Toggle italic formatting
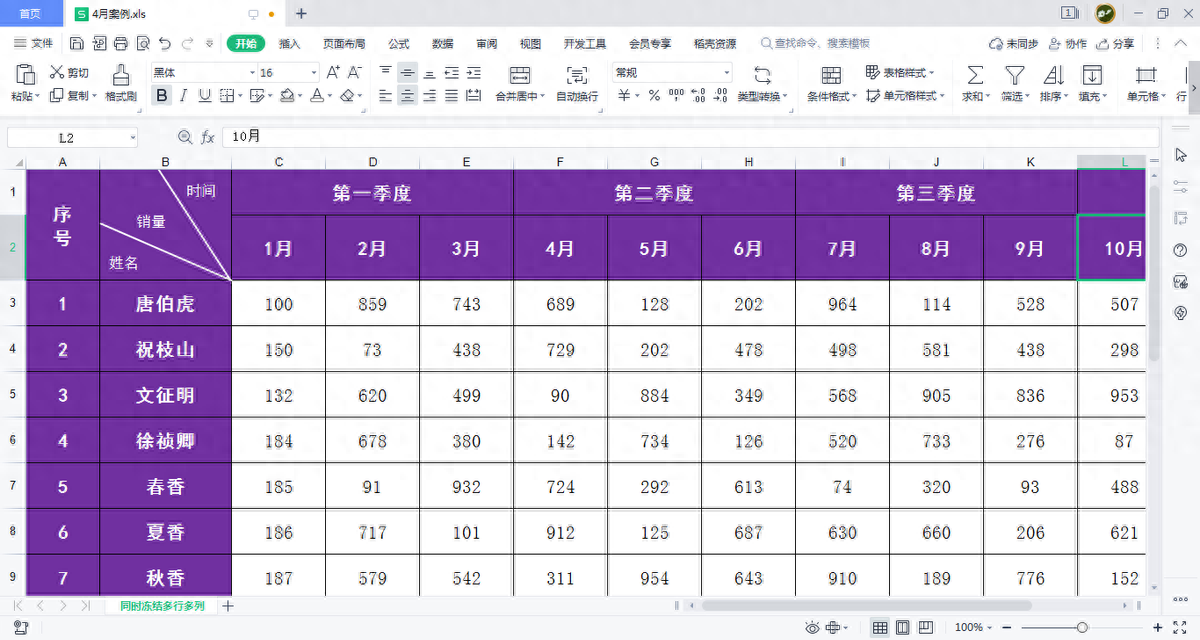Image resolution: width=1200 pixels, height=640 pixels. 184,96
